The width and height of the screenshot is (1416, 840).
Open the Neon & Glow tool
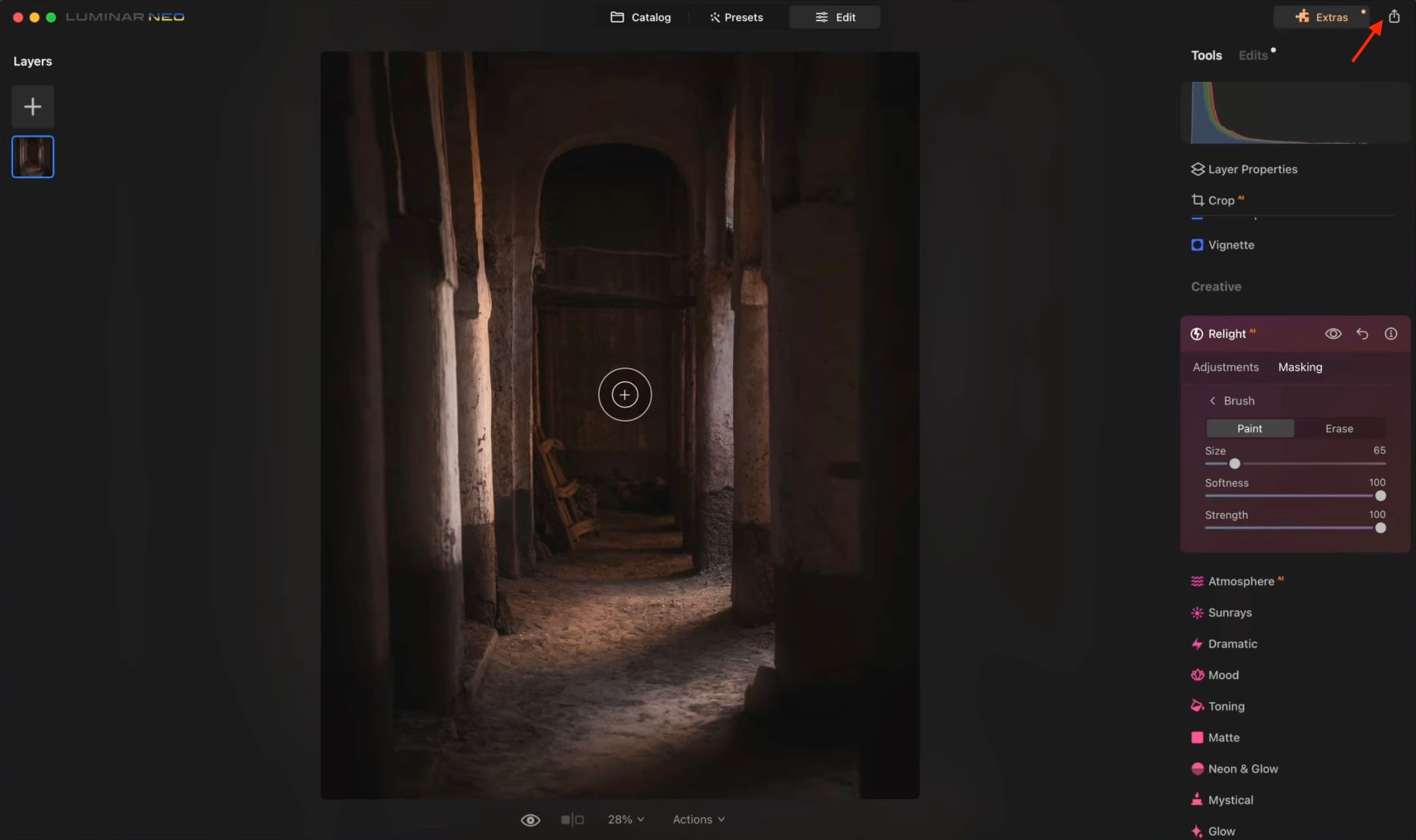pyautogui.click(x=1242, y=769)
